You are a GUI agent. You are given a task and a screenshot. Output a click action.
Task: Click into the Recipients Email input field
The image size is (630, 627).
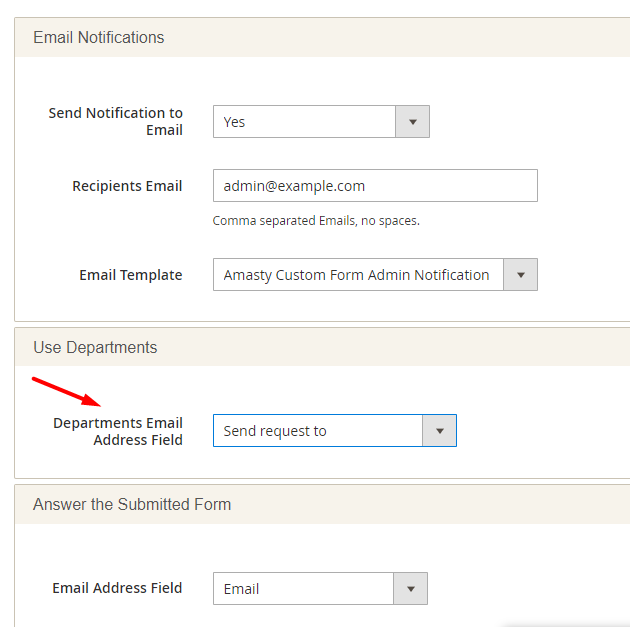375,186
